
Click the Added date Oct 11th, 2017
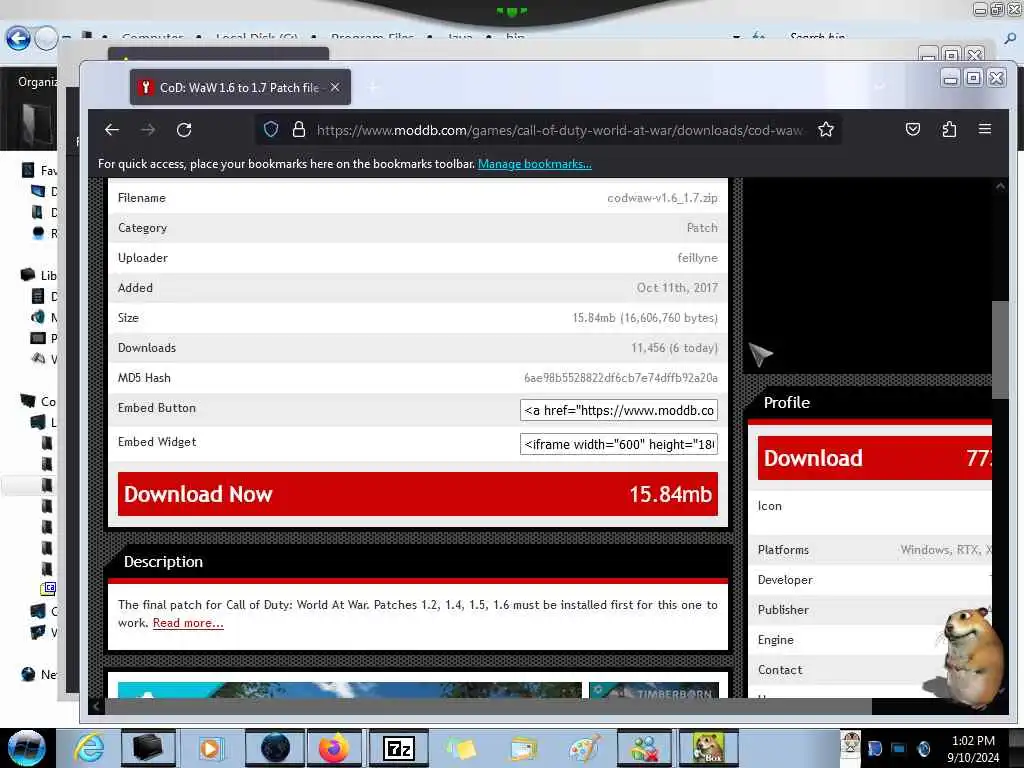coord(677,288)
